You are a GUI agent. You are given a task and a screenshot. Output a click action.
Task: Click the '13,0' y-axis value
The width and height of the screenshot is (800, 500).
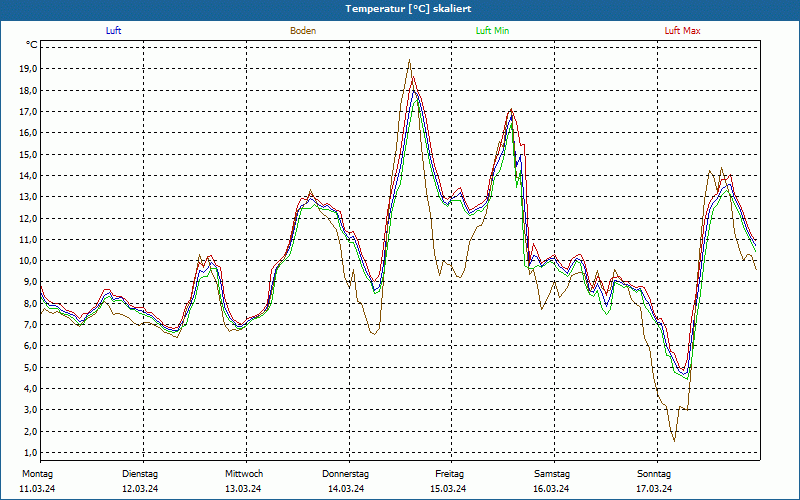[x=28, y=197]
